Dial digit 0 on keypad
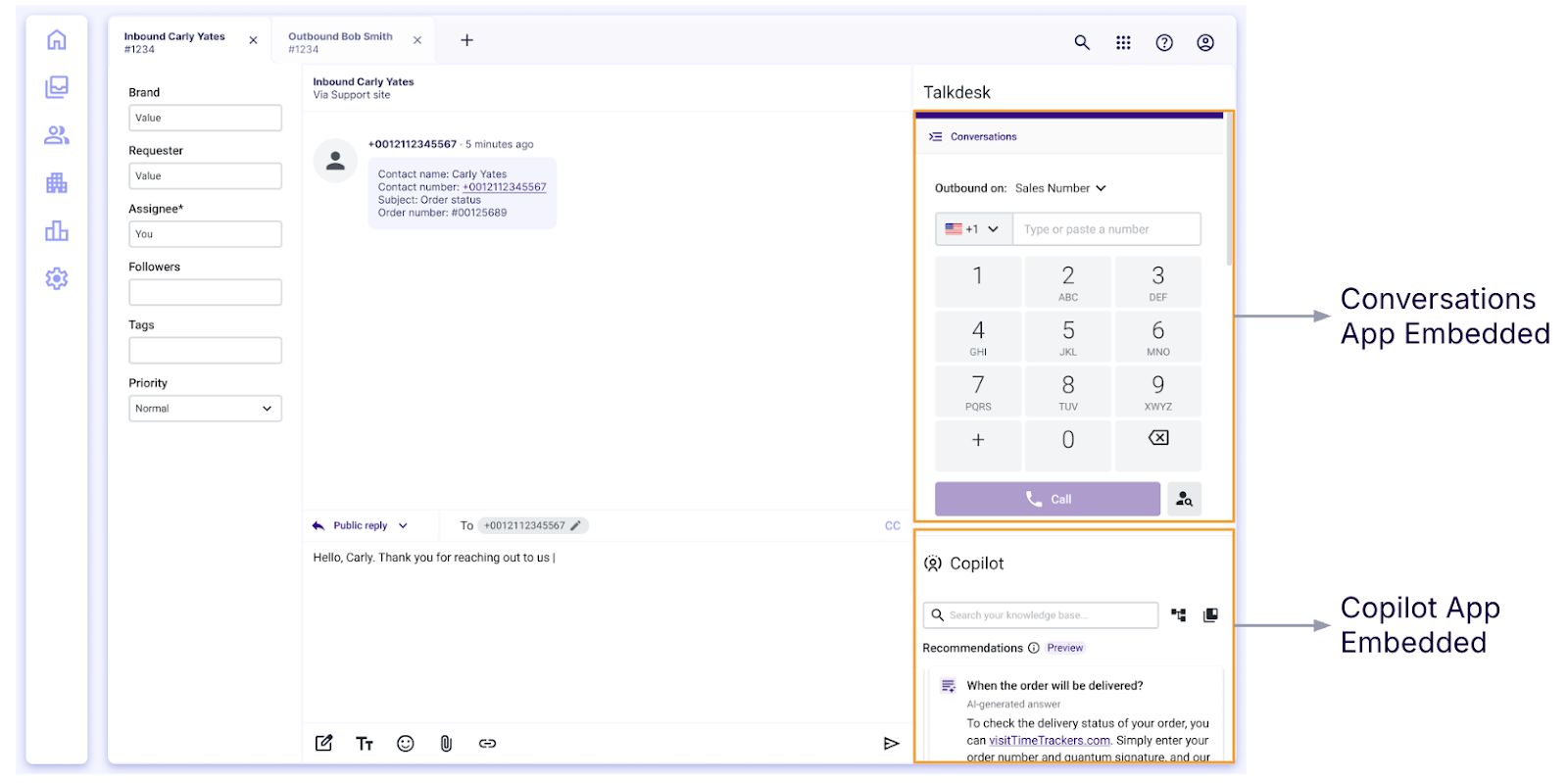The height and width of the screenshot is (783, 1568). [x=1068, y=447]
